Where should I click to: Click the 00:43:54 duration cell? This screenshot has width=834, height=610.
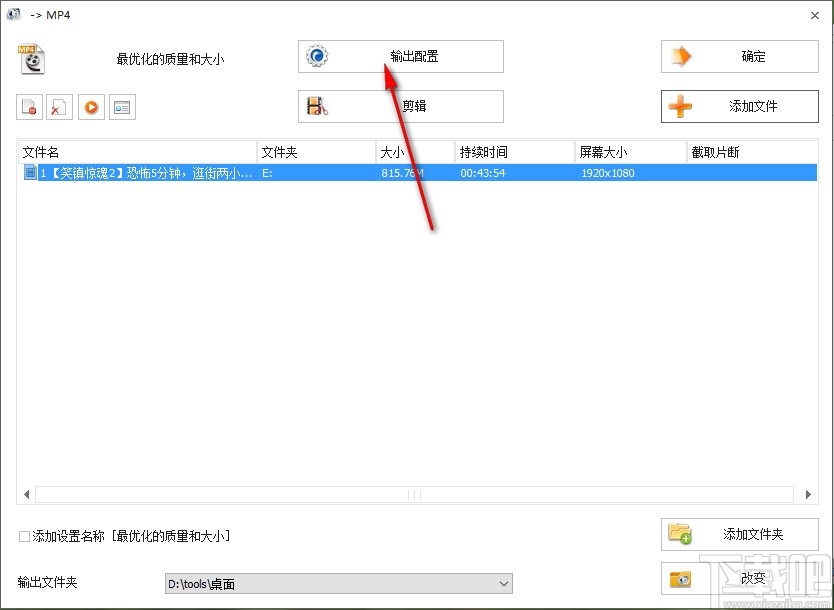pyautogui.click(x=483, y=173)
